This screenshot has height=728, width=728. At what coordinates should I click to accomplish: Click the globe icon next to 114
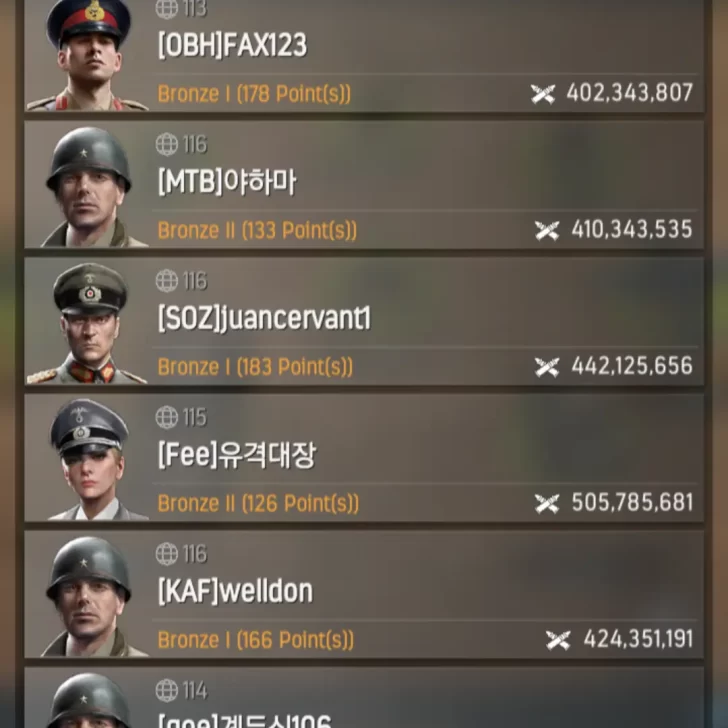(167, 690)
